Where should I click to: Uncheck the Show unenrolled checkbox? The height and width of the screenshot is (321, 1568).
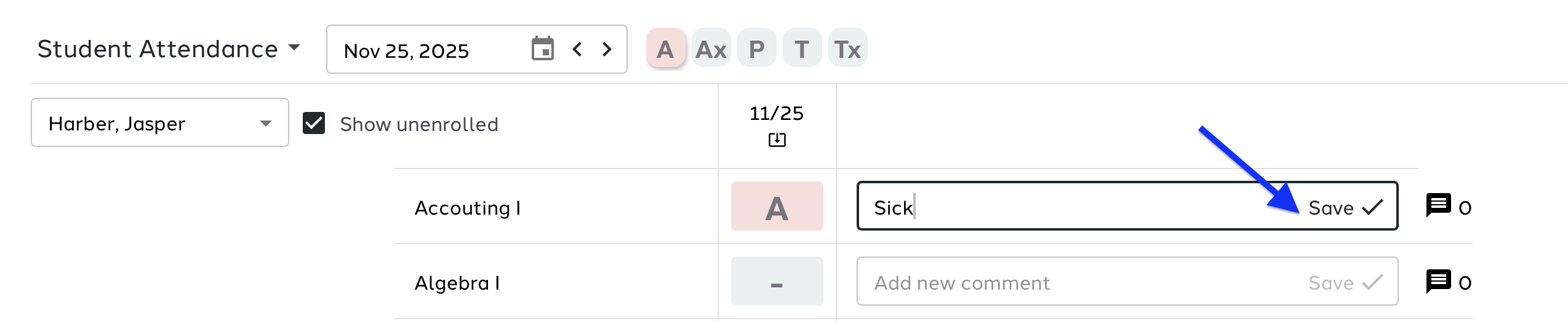tap(314, 123)
